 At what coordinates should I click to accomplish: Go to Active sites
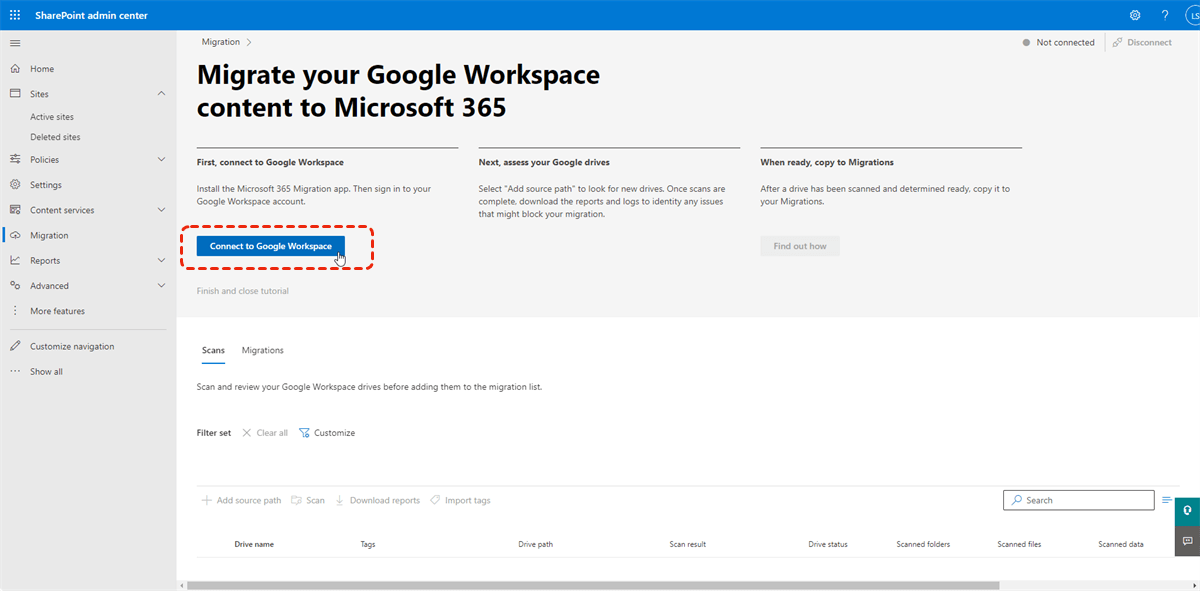[52, 117]
